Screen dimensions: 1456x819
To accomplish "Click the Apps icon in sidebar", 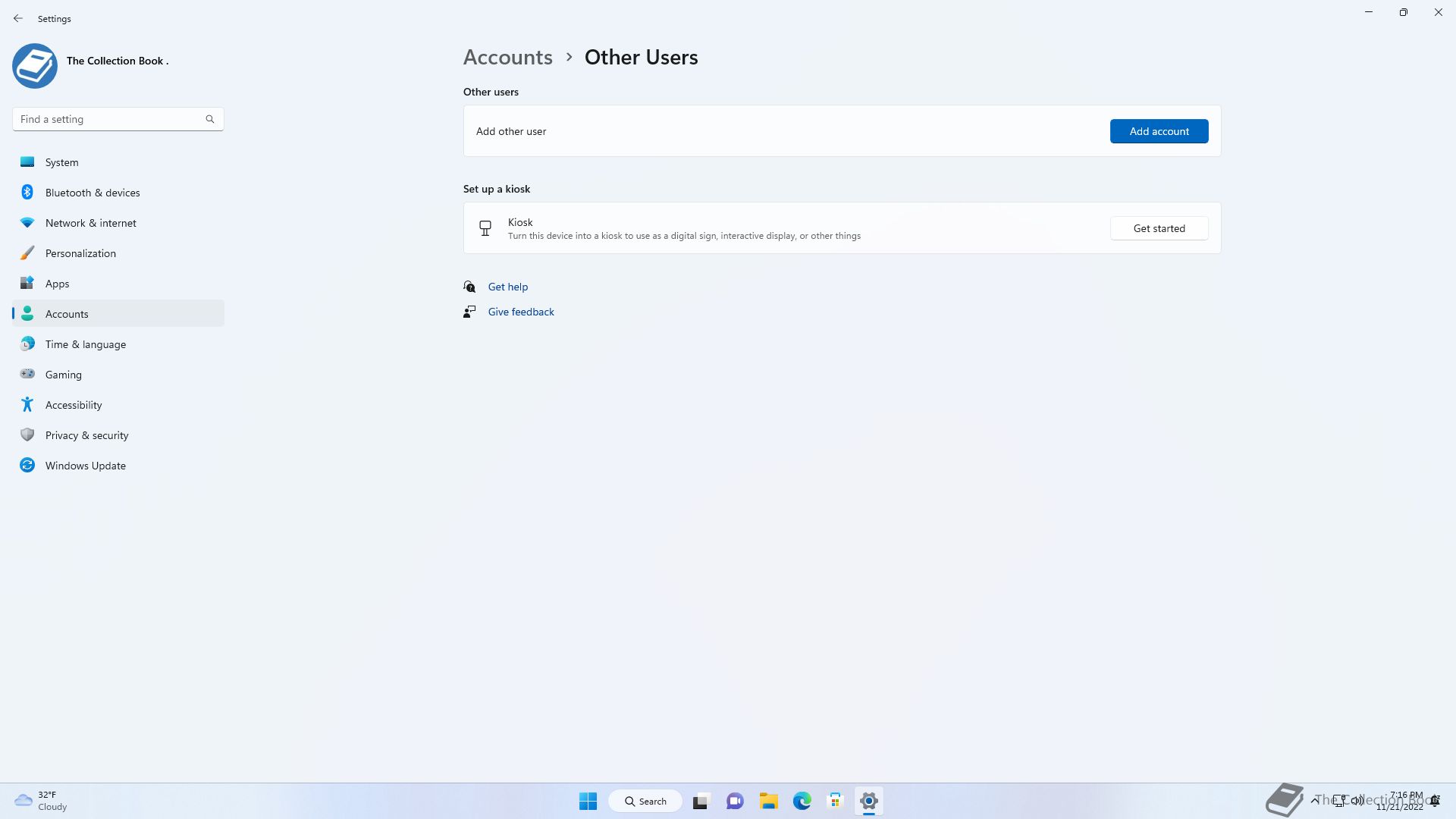I will (x=27, y=283).
